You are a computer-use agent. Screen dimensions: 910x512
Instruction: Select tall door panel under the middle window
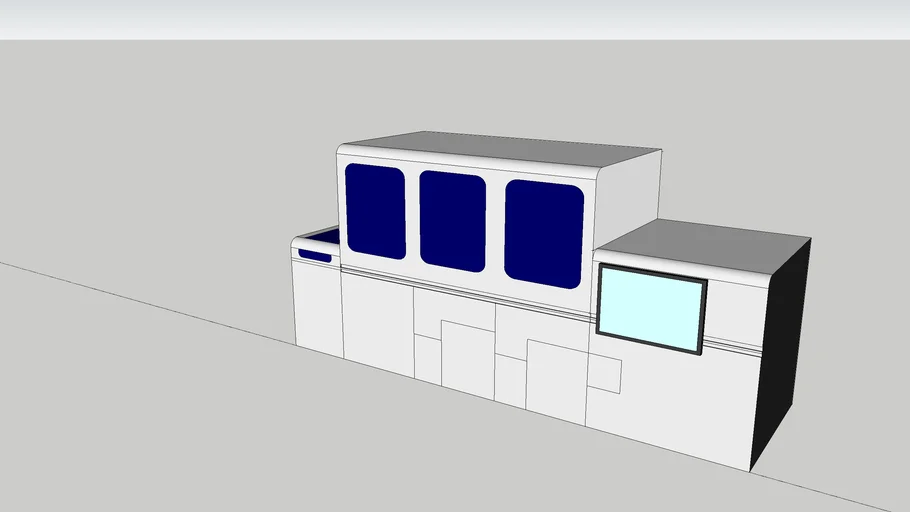pyautogui.click(x=467, y=358)
